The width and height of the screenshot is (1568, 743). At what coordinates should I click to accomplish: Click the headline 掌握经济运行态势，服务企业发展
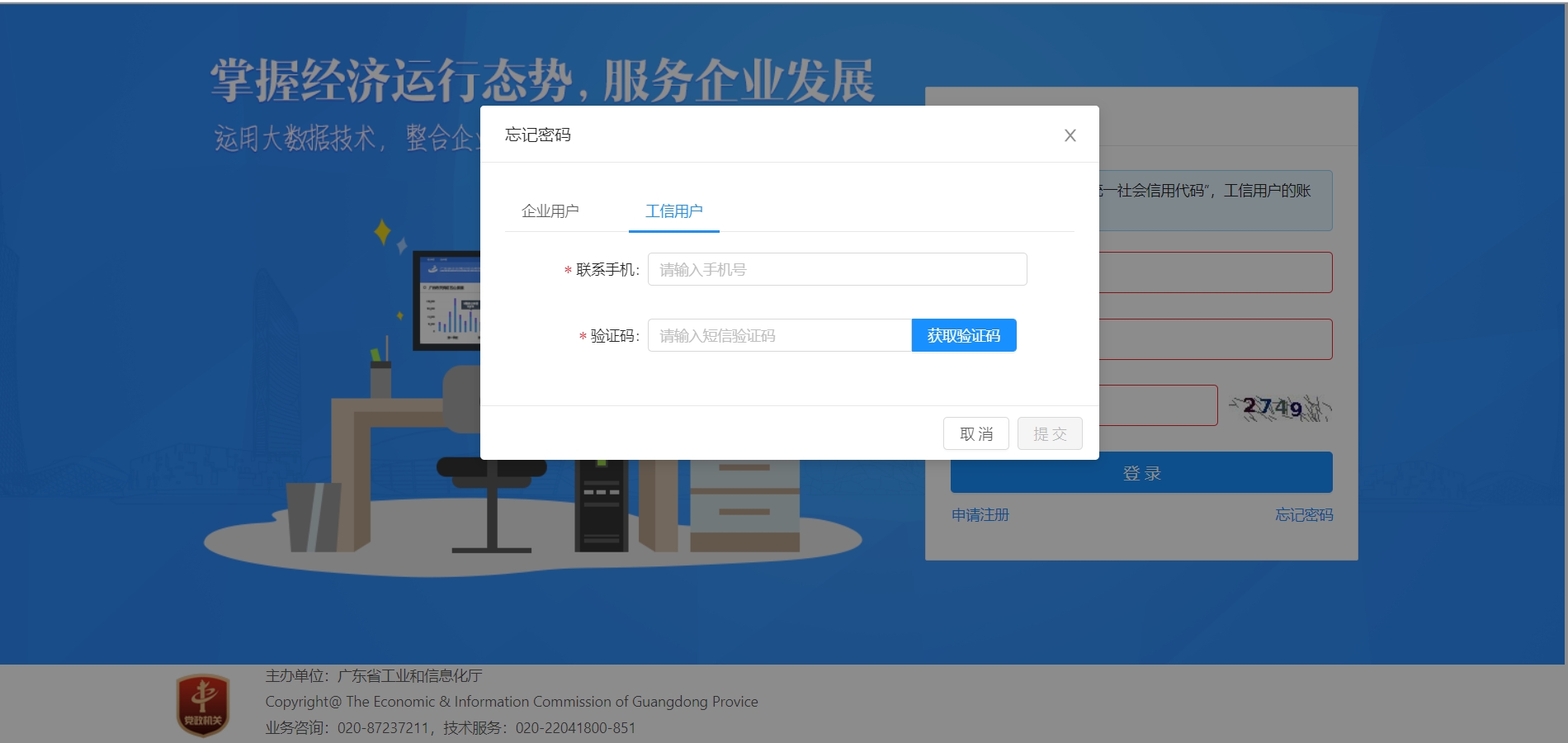pyautogui.click(x=542, y=81)
